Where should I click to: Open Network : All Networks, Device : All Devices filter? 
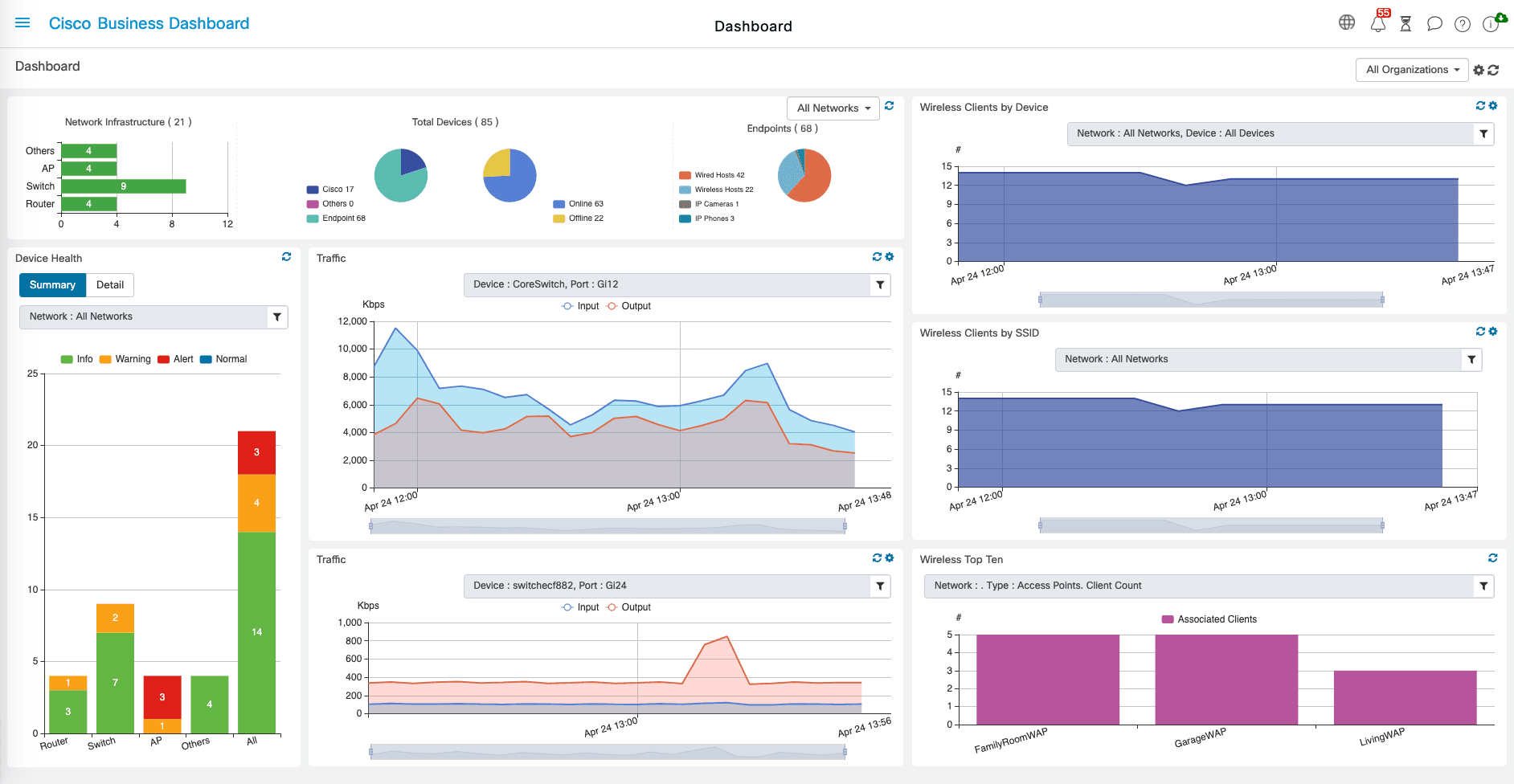point(1280,134)
